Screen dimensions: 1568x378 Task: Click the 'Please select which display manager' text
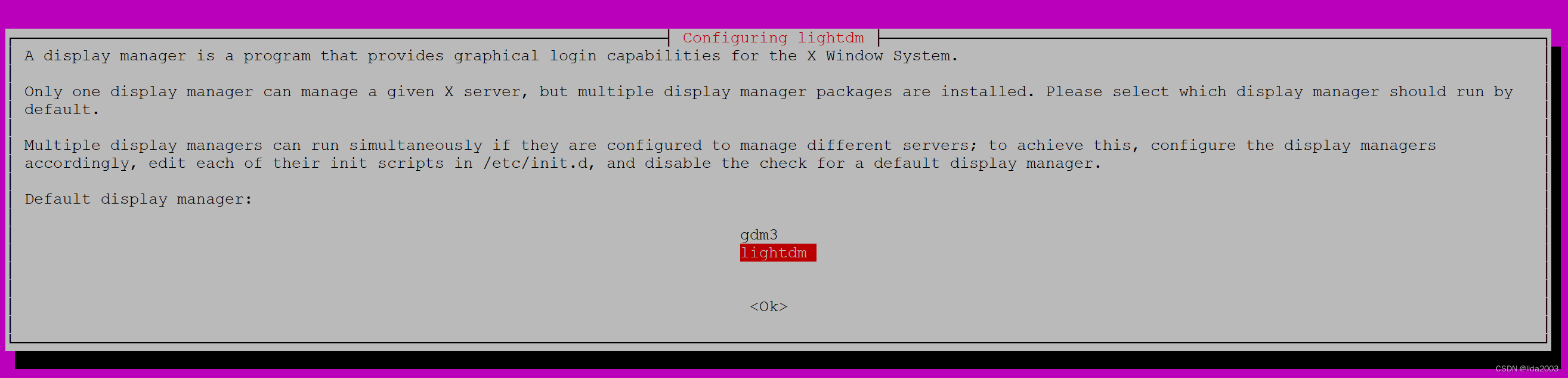(1213, 92)
